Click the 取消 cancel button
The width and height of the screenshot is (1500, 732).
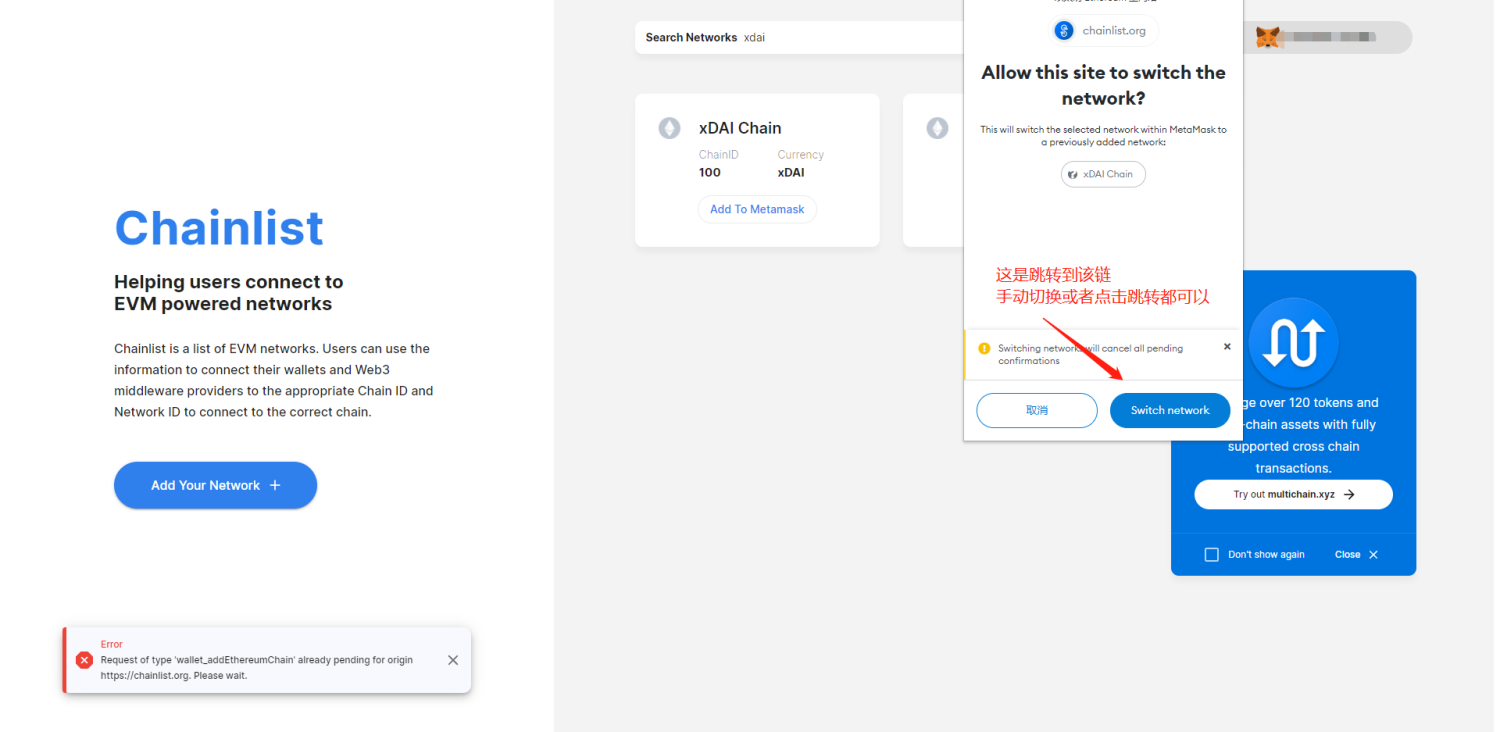pyautogui.click(x=1037, y=410)
